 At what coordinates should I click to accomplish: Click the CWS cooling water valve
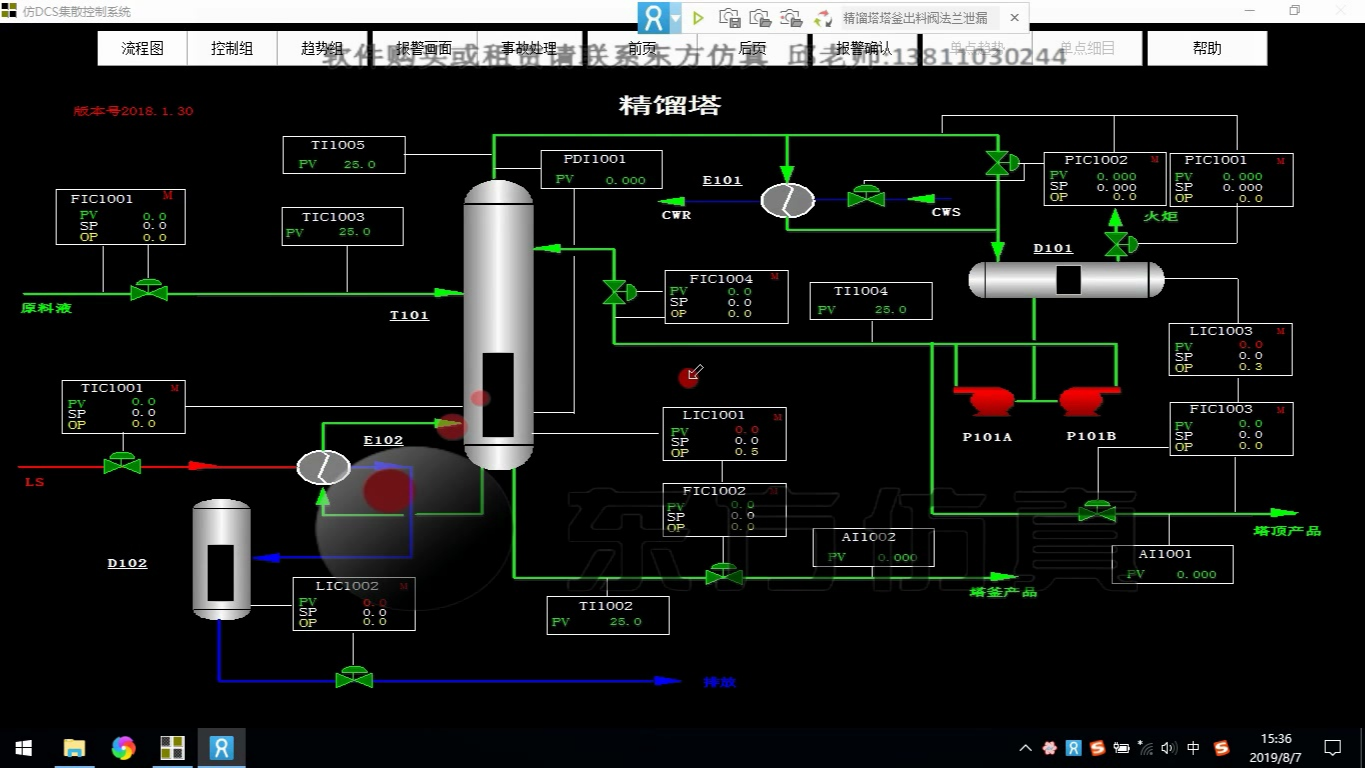[x=866, y=195]
